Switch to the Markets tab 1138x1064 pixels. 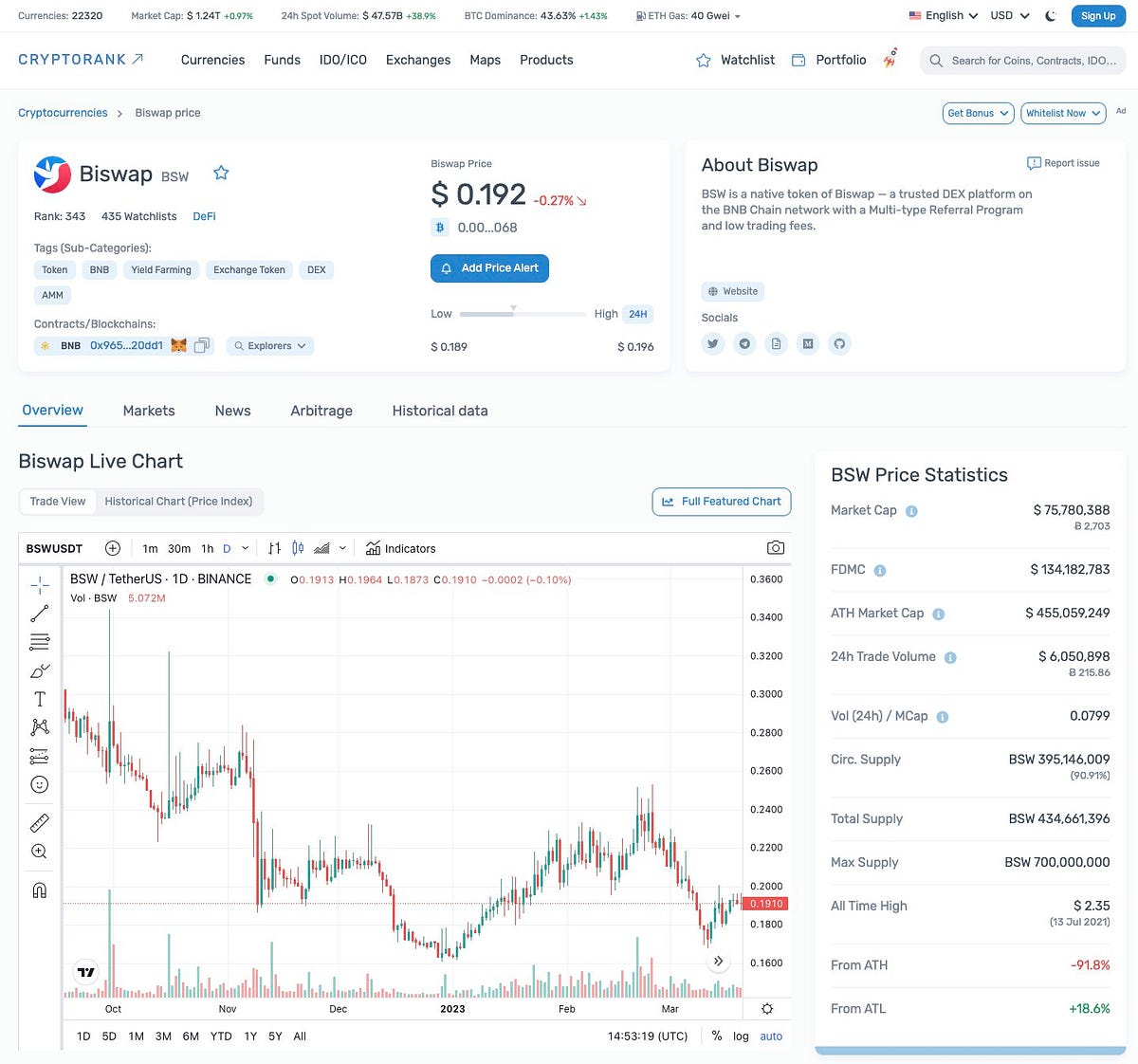point(149,411)
